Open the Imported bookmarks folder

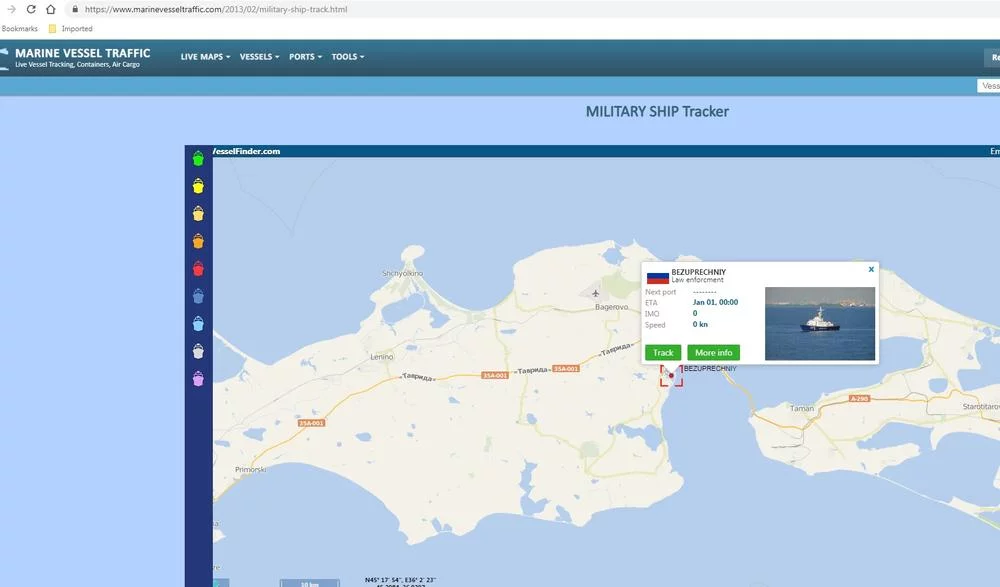71,29
